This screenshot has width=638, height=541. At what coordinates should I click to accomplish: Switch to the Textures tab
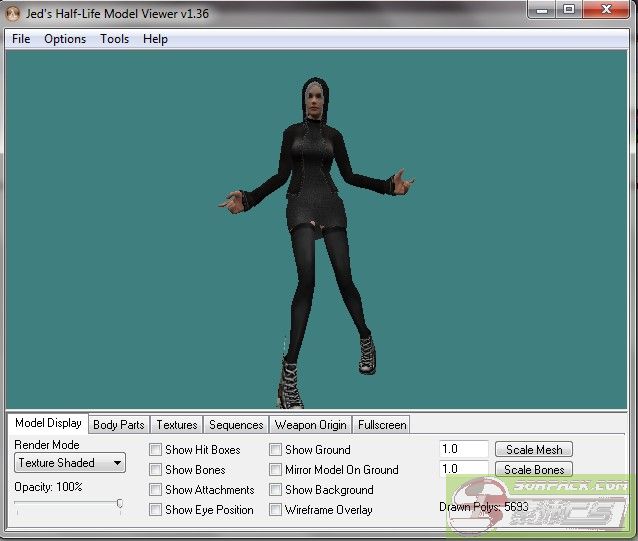click(x=177, y=425)
